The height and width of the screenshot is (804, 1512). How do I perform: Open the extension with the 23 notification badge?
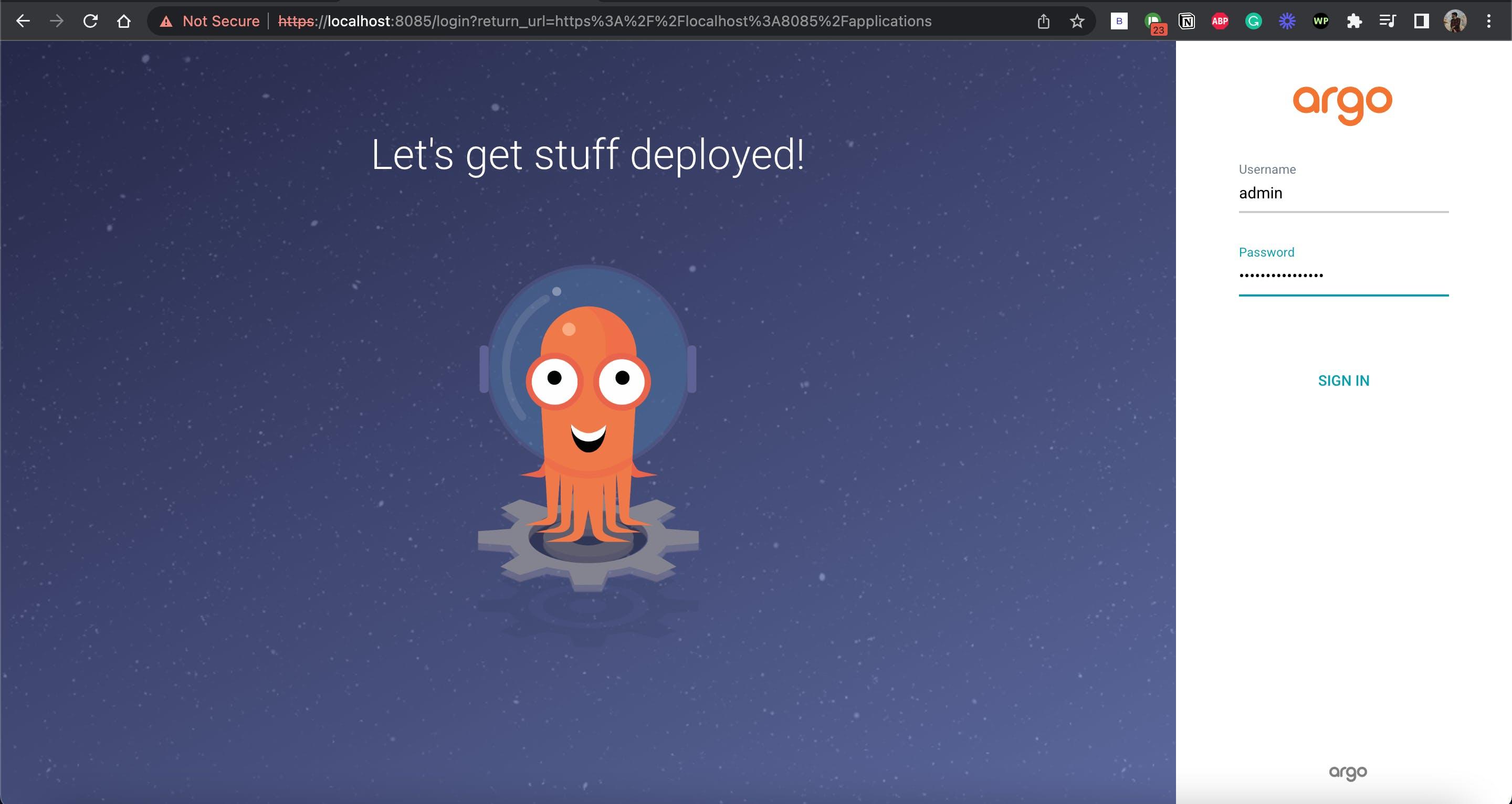click(x=1152, y=20)
